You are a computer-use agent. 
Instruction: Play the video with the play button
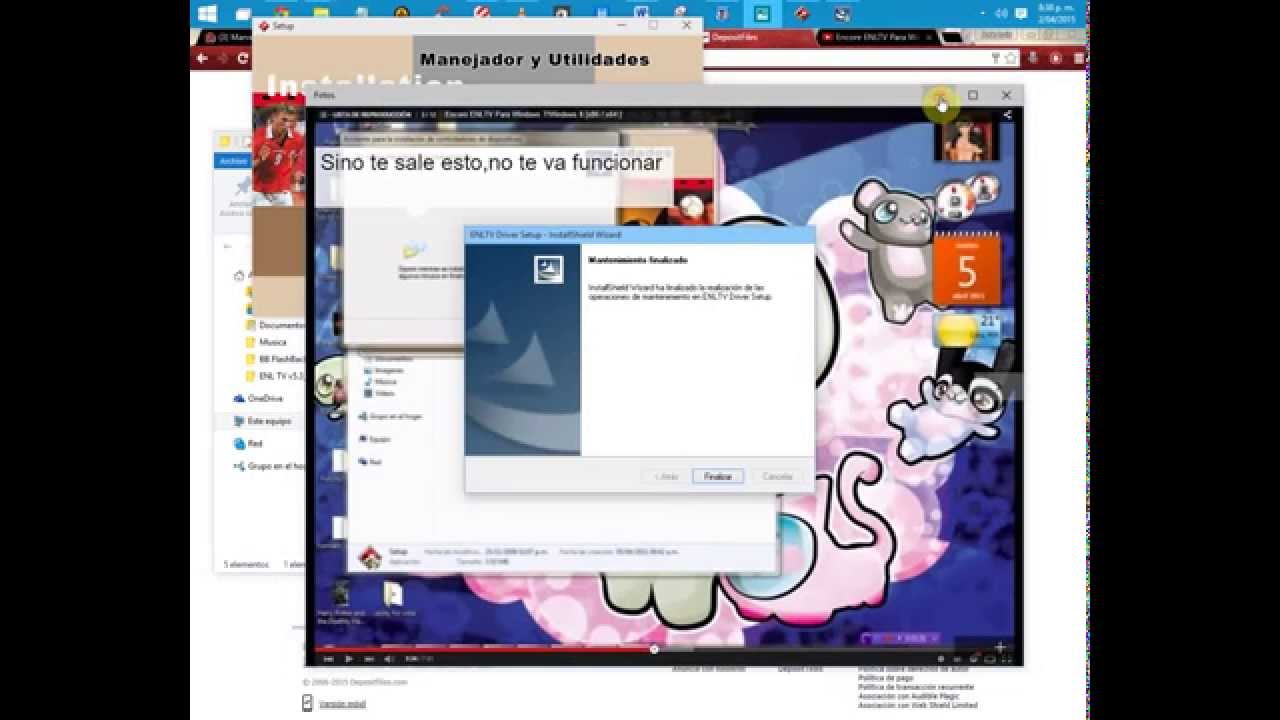point(348,659)
